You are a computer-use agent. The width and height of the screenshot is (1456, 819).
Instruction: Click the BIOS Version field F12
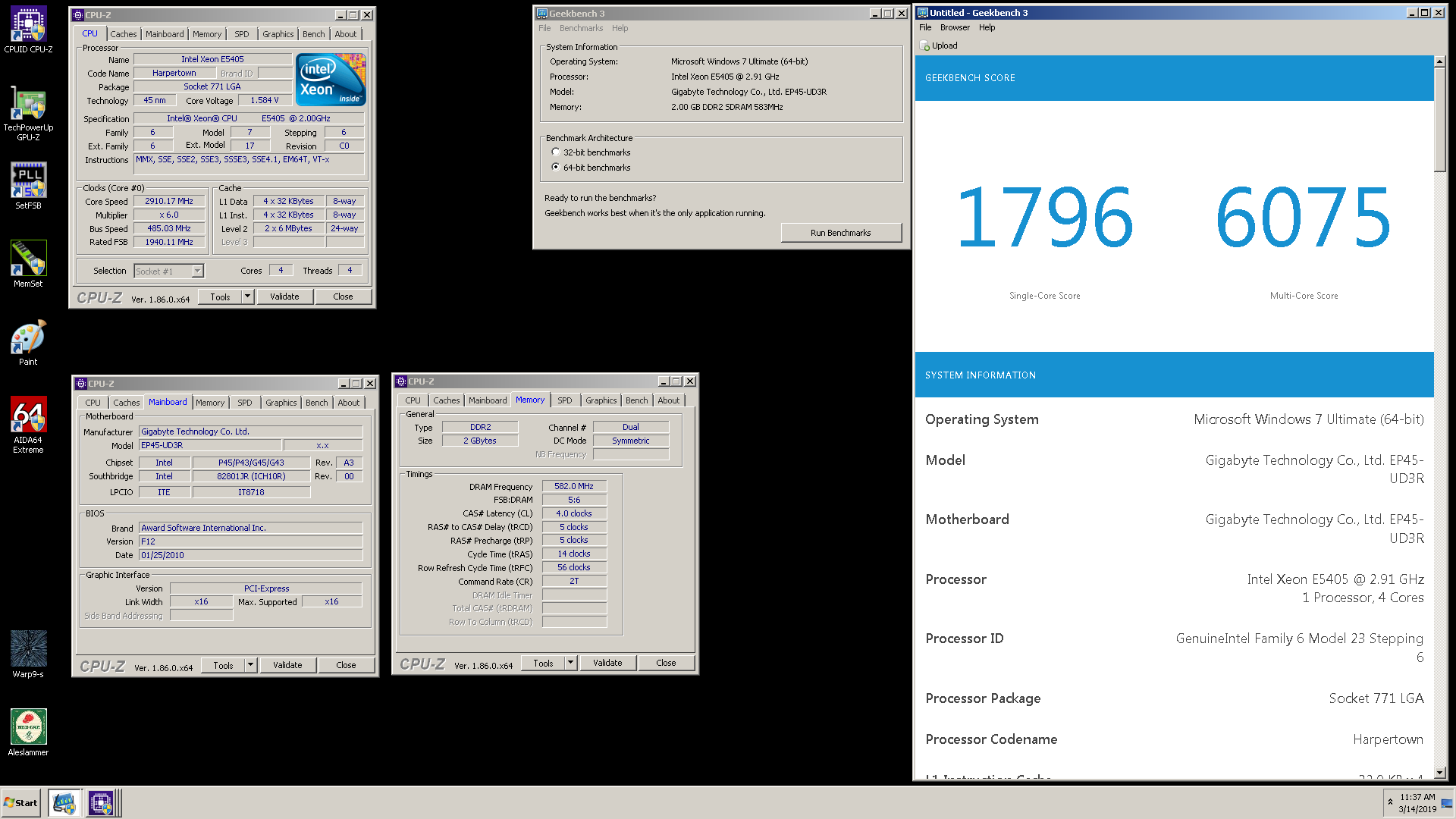coord(250,541)
